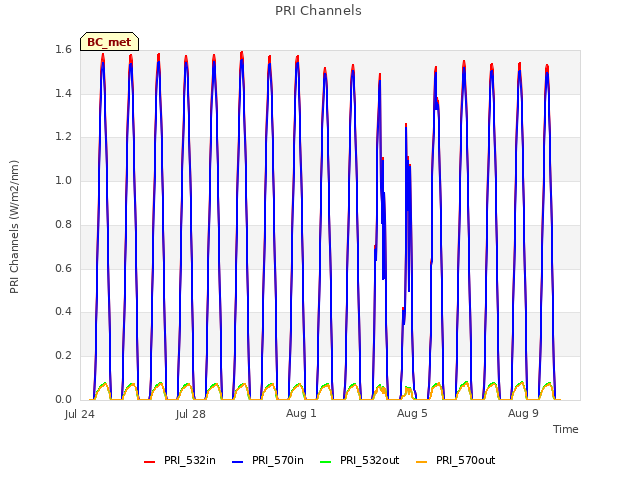Click the blue PRI_570in legend swatch
Screen dimensions: 640x480
[238, 462]
